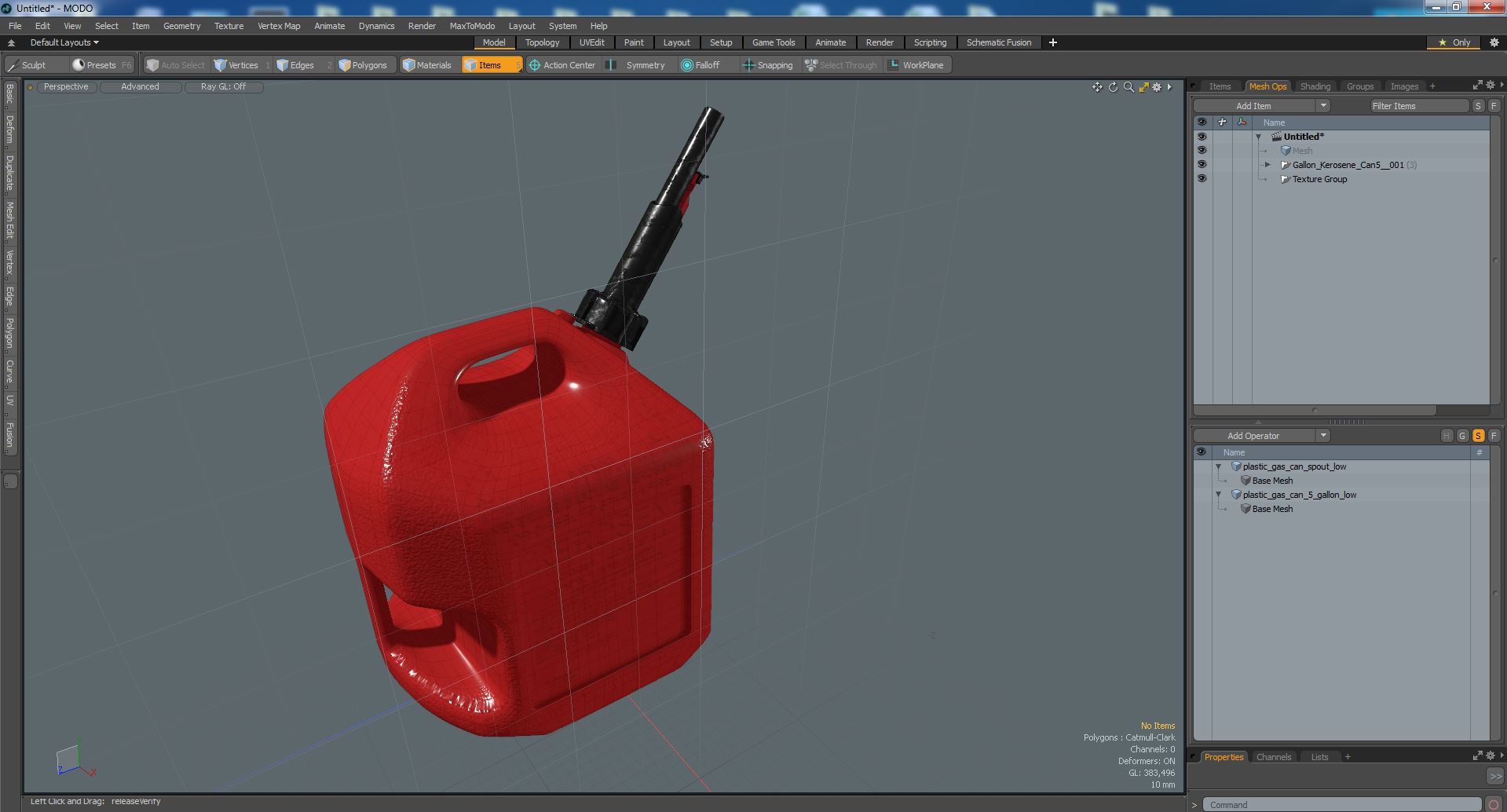Click the axis gizmo in the viewport corner

tap(75, 760)
